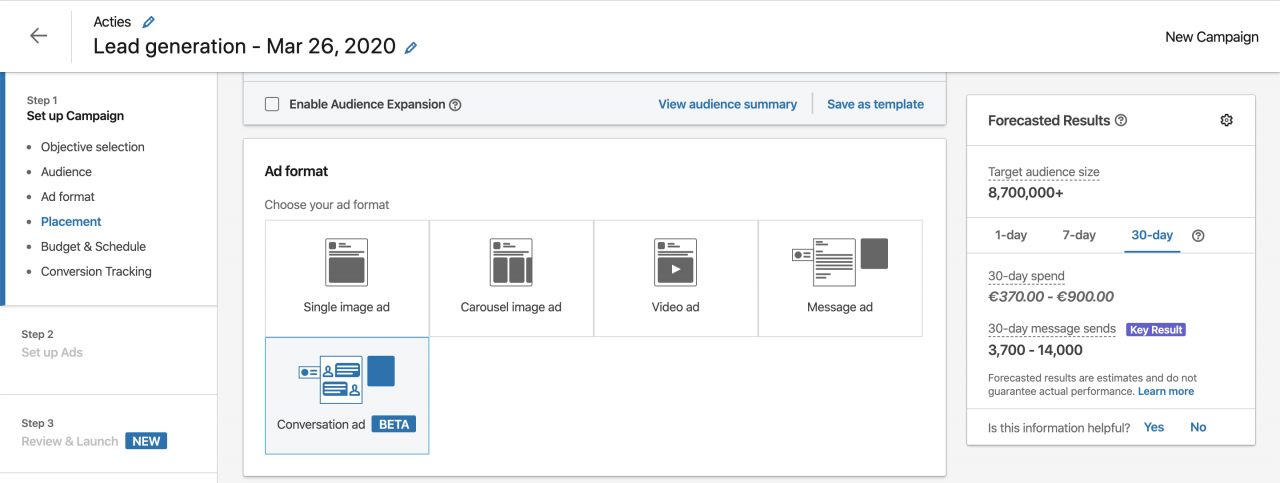The height and width of the screenshot is (483, 1280).
Task: Switch to the 7-day forecast tab
Action: tap(1078, 235)
